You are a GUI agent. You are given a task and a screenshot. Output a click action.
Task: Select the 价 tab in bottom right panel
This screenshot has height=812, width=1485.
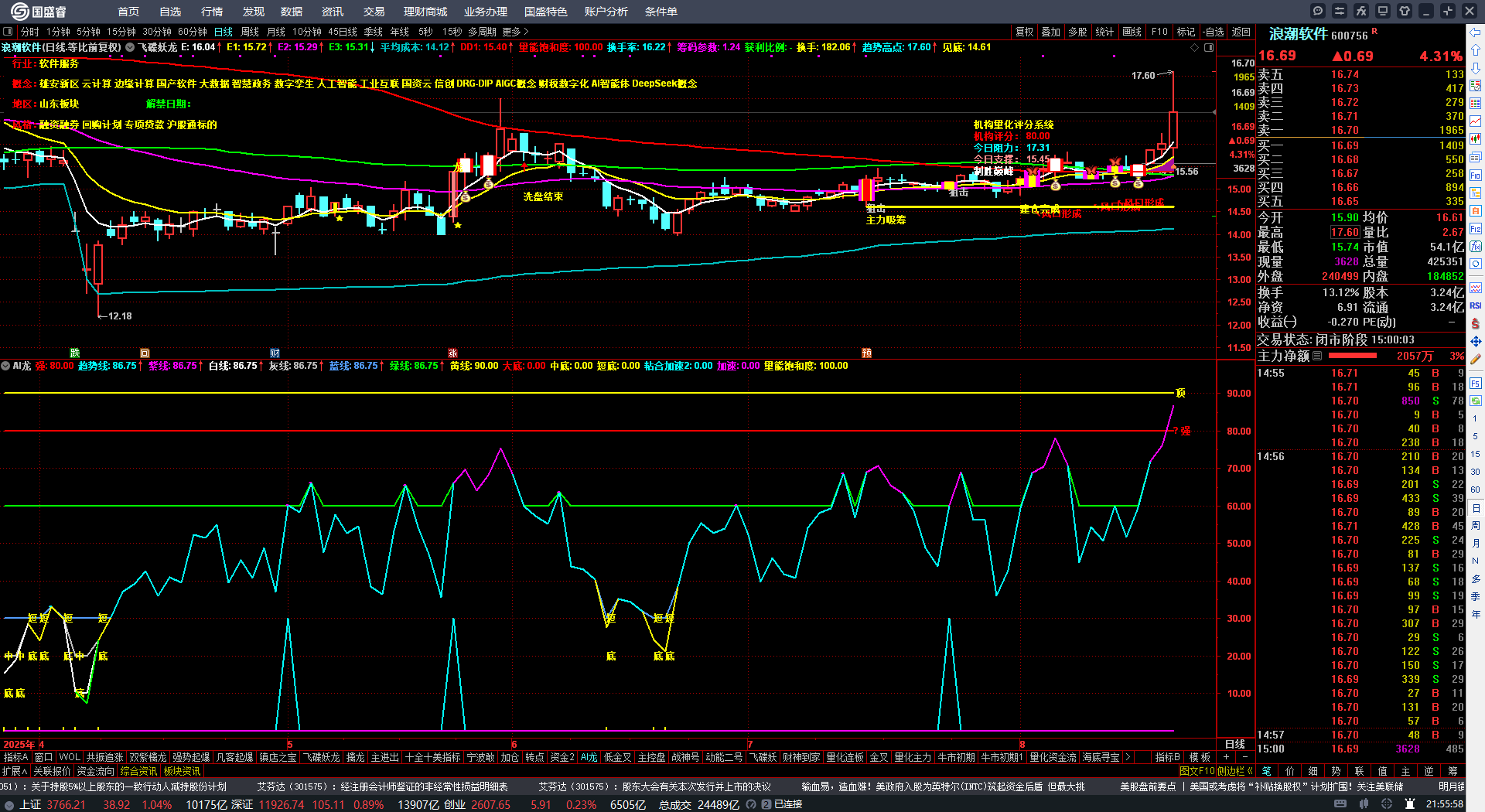tap(1289, 771)
